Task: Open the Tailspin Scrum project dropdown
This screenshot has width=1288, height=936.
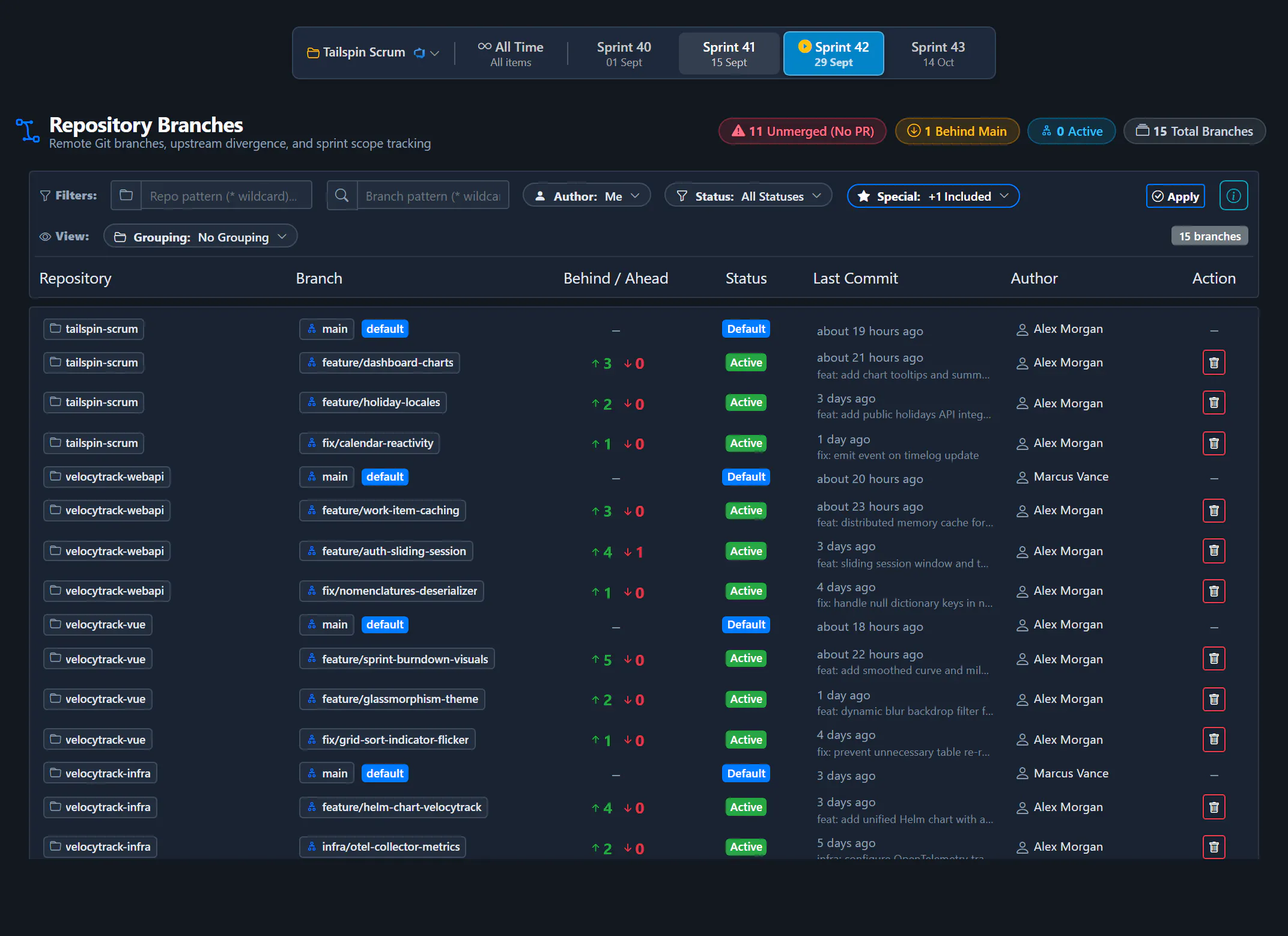Action: pos(373,53)
